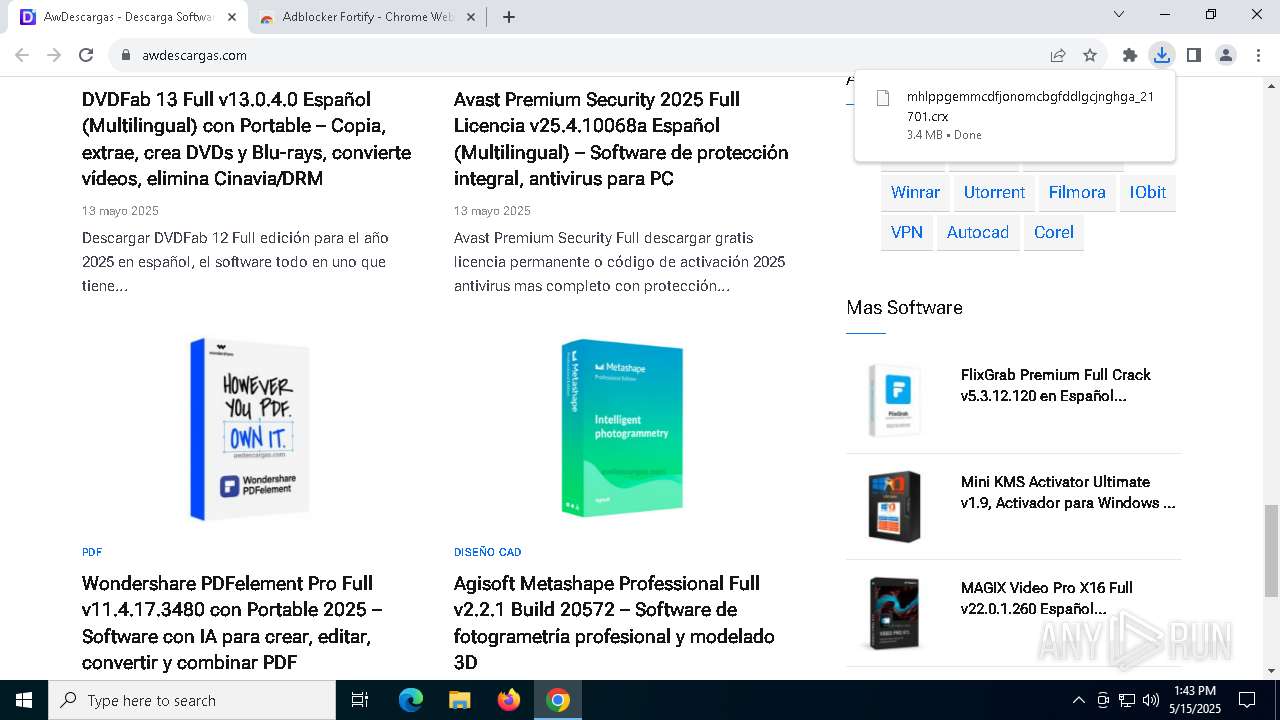Switch to Adblocker Fortify Chrome Web tab

tap(368, 17)
